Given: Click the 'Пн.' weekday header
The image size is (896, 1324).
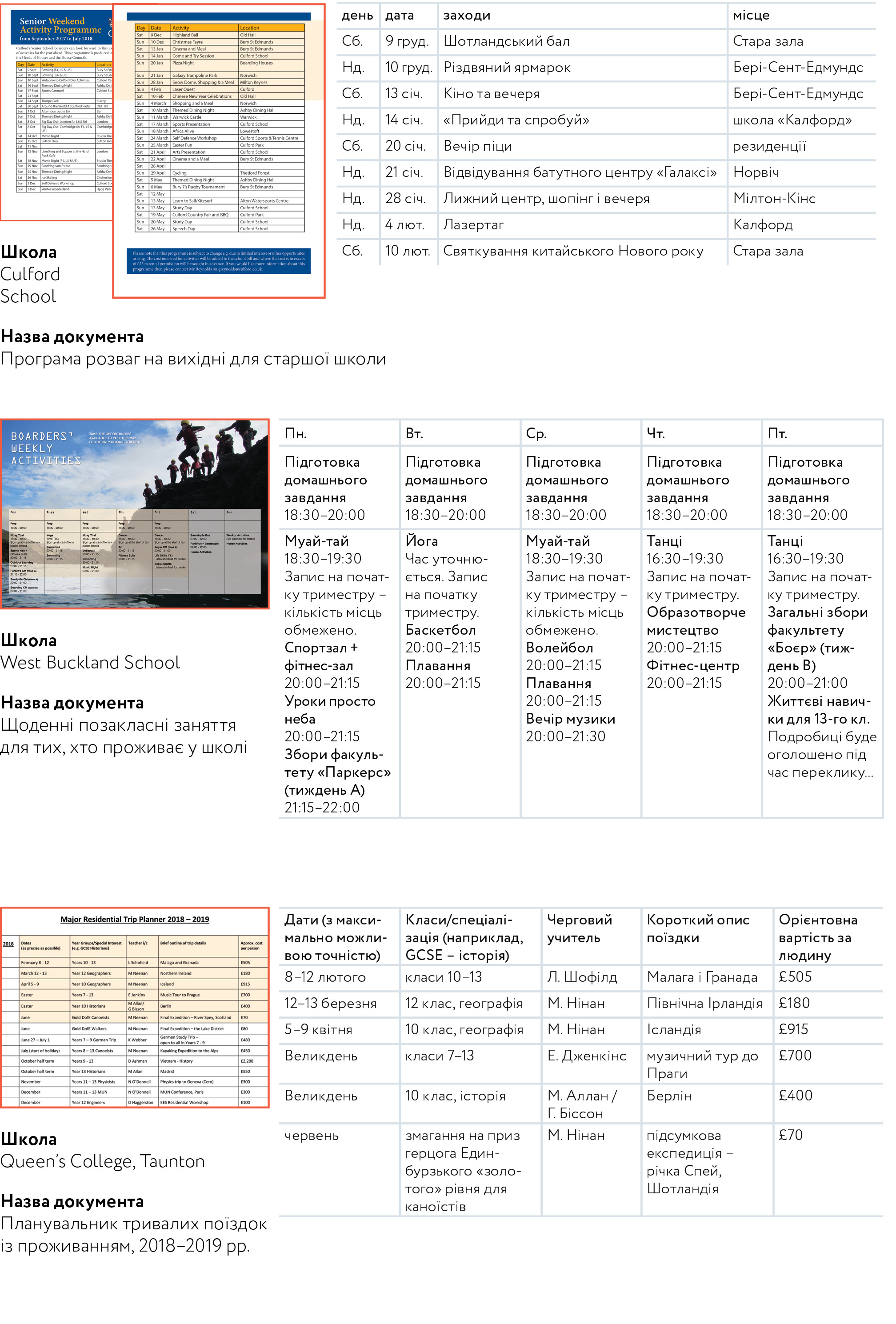Looking at the screenshot, I should pos(296,434).
